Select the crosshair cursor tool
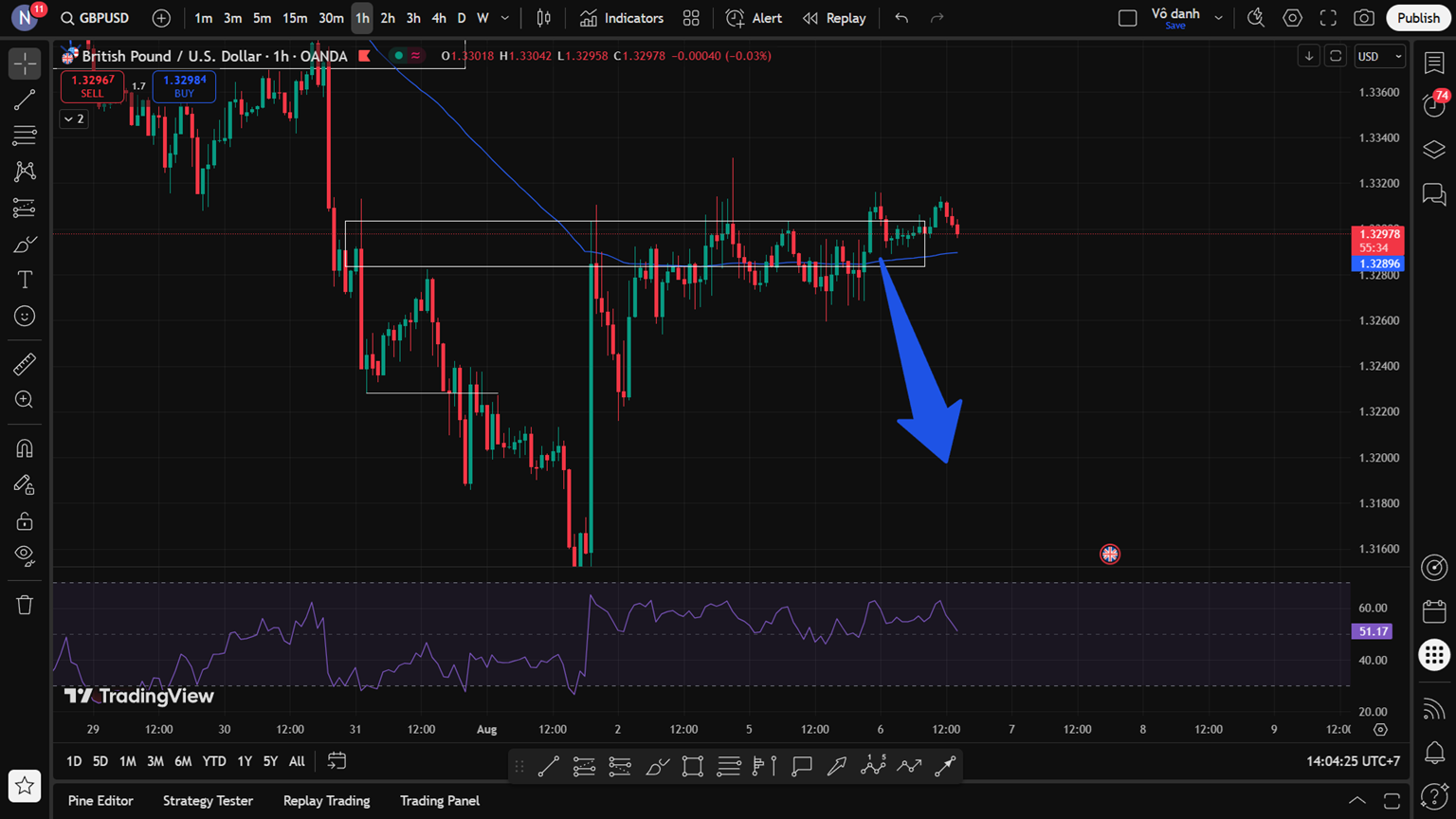The width and height of the screenshot is (1456, 819). click(25, 64)
